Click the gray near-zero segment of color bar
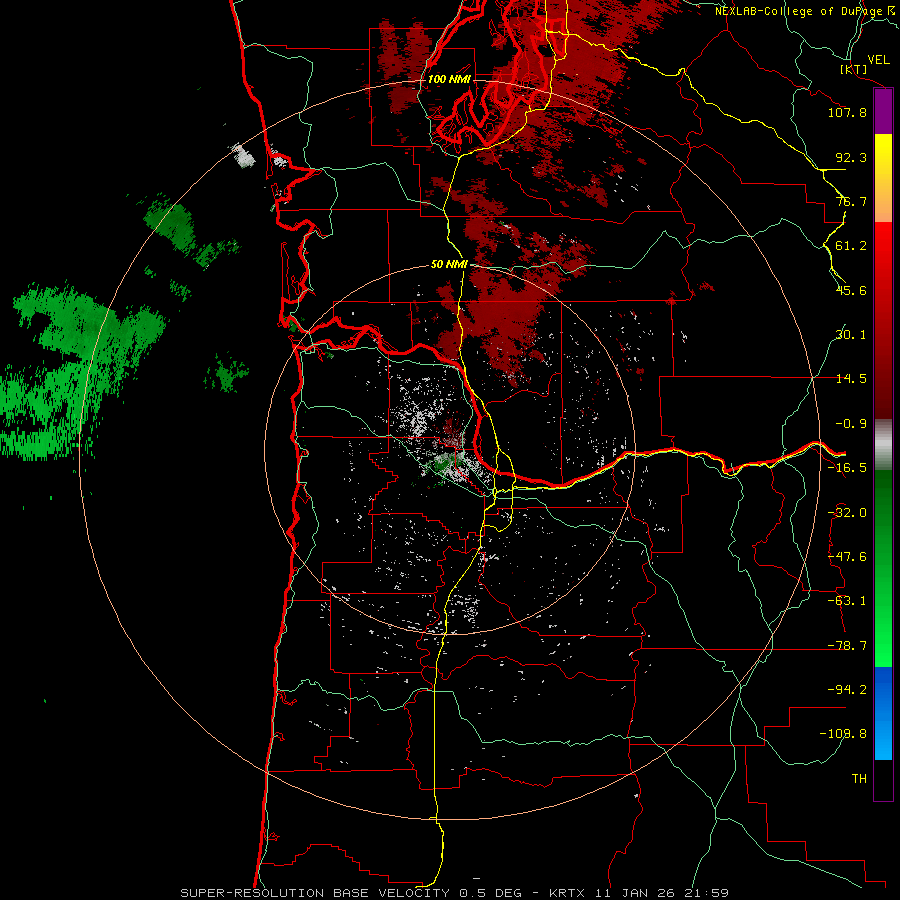900x900 pixels. point(883,445)
